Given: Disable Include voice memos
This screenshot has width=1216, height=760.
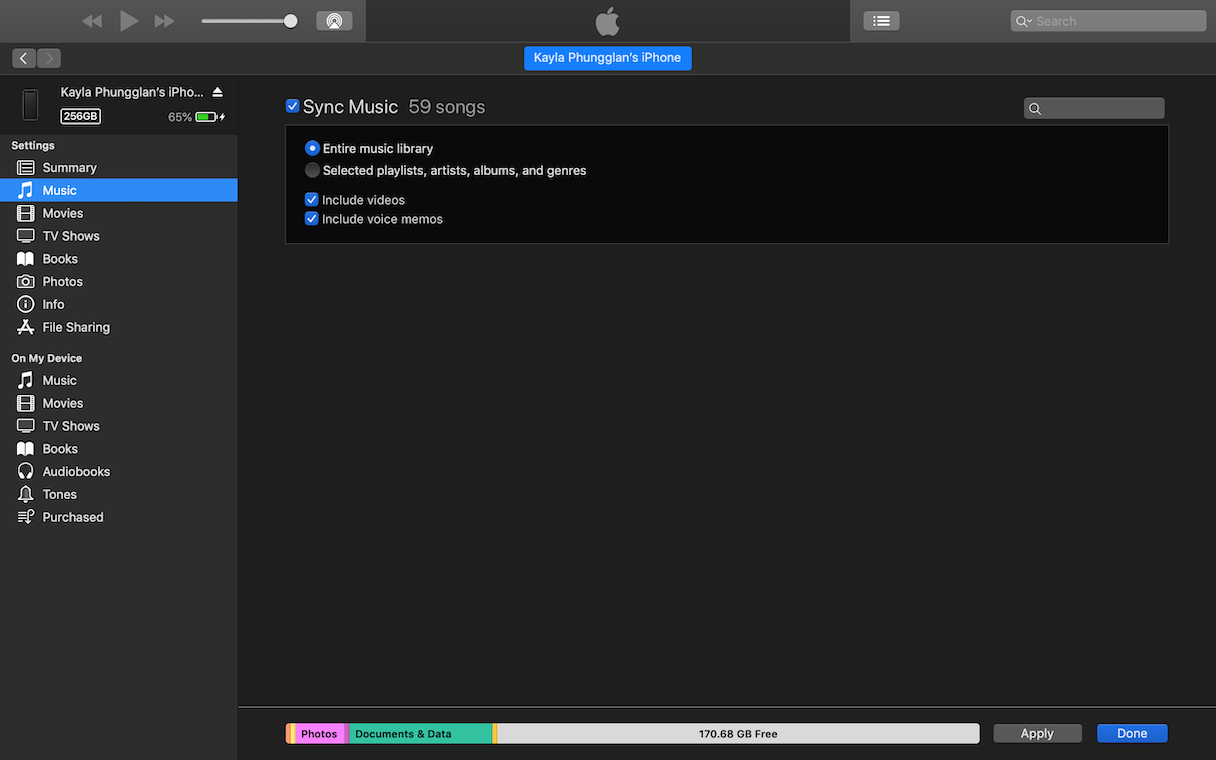Looking at the screenshot, I should pyautogui.click(x=311, y=218).
